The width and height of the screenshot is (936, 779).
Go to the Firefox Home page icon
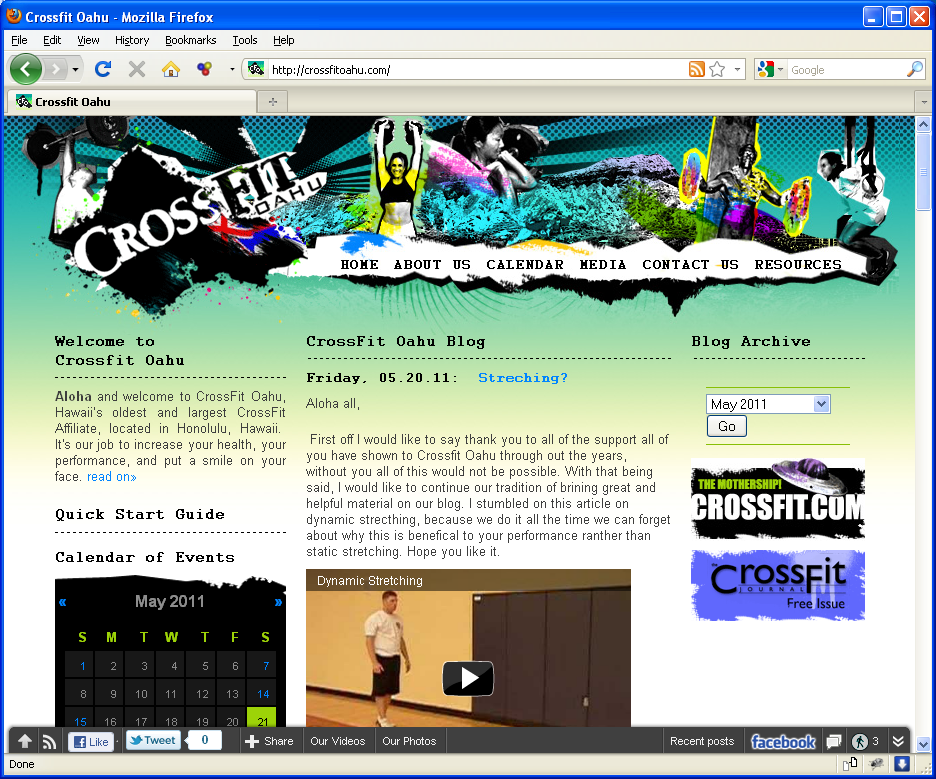point(171,69)
